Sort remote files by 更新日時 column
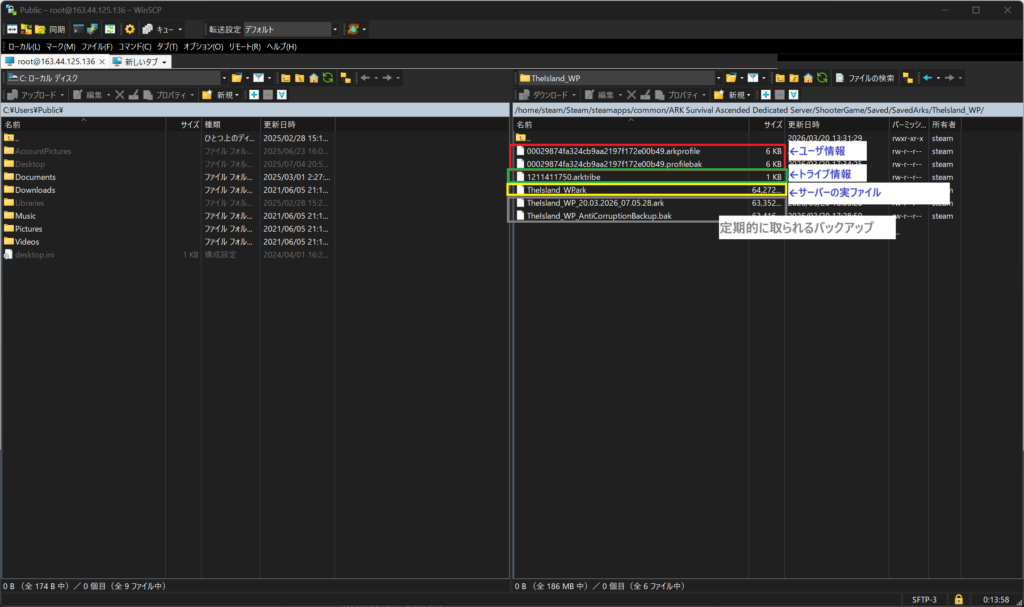Screen dimensions: 1024x607 point(804,124)
